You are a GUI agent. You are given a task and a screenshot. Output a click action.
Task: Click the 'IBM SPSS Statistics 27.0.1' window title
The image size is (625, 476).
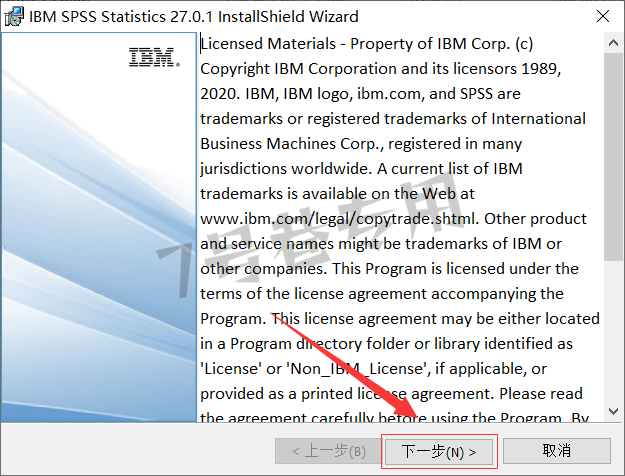(194, 17)
